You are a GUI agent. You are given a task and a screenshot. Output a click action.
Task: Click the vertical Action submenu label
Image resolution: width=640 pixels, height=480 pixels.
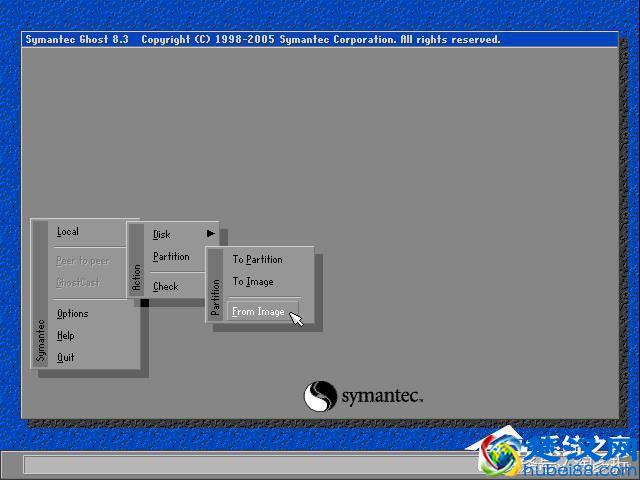(x=137, y=277)
